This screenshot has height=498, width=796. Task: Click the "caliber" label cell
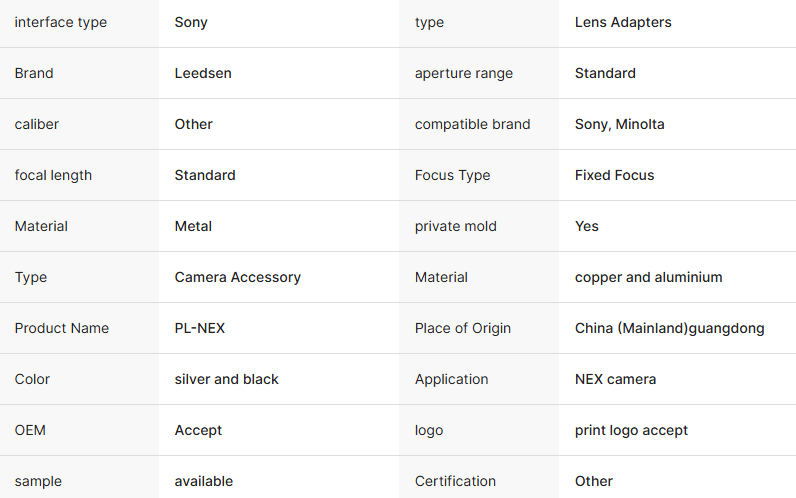37,124
